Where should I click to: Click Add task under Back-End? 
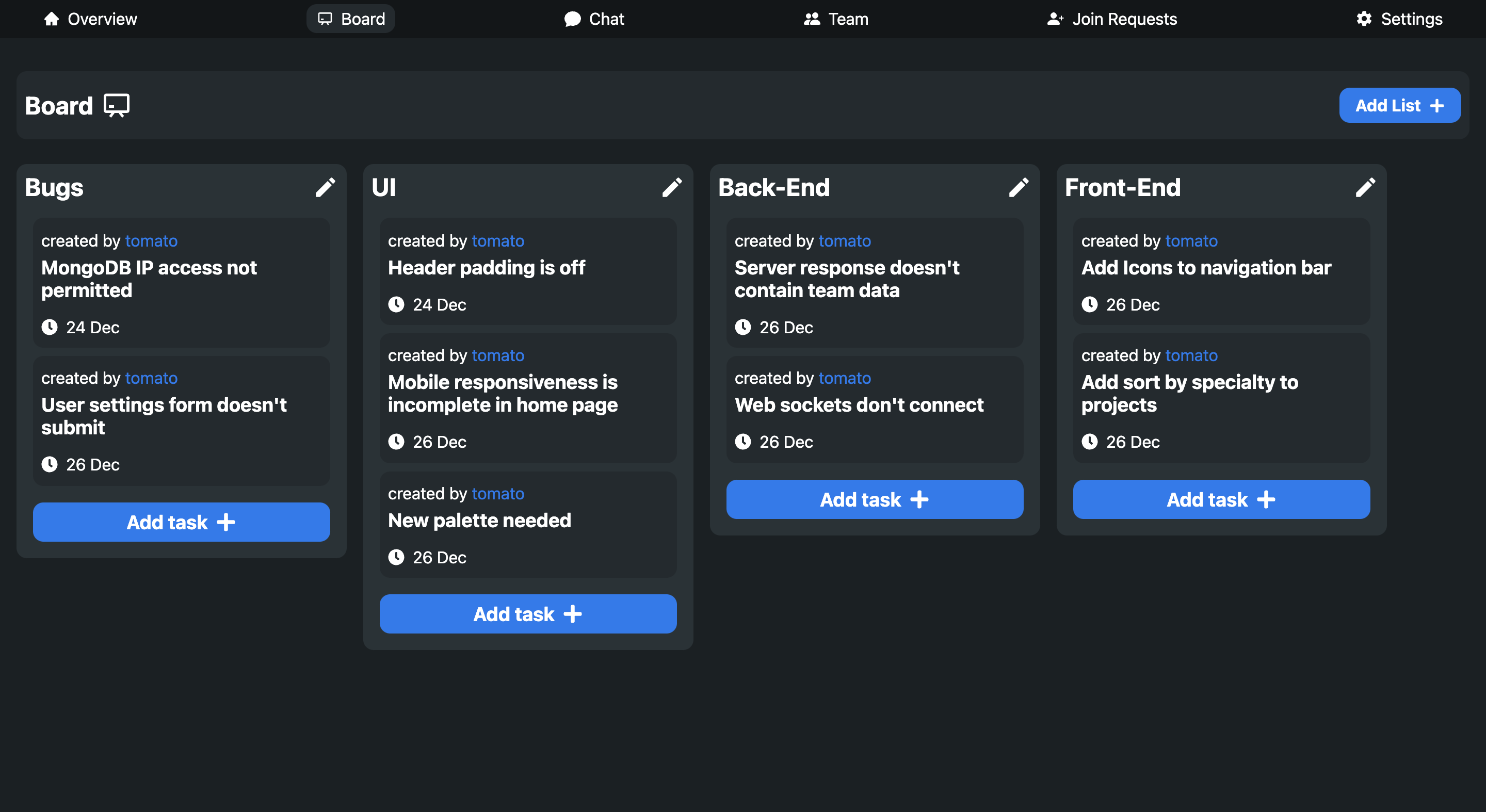pos(875,499)
